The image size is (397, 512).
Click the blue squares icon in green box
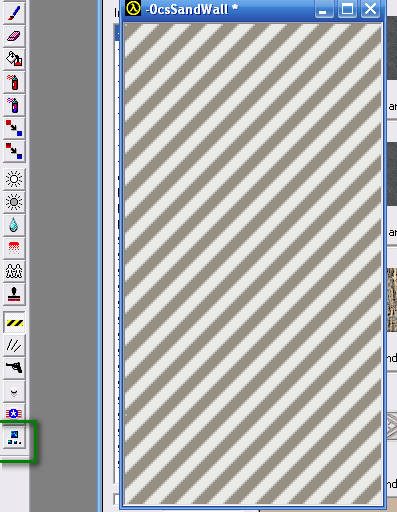click(14, 438)
